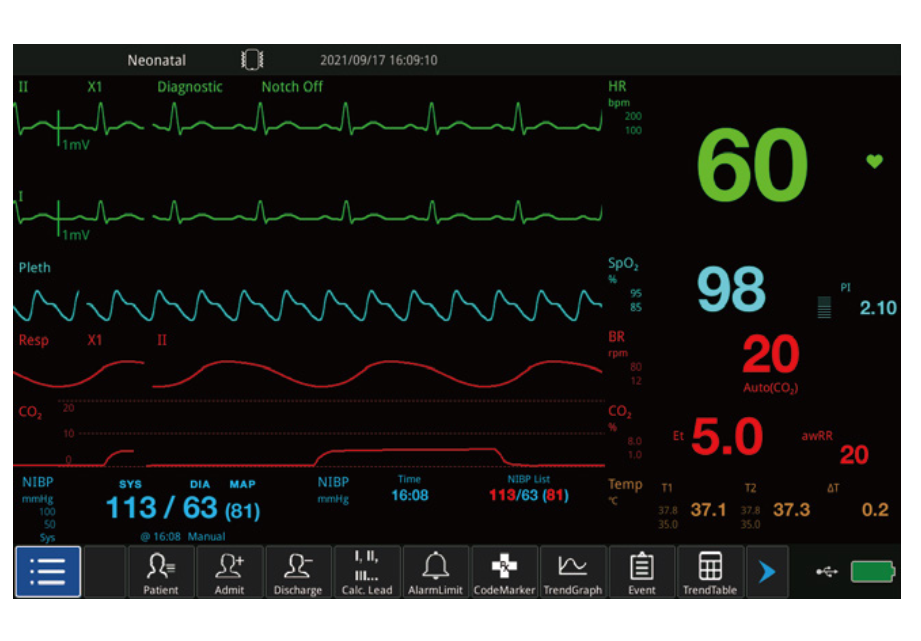Open the main menu list button
921x641 pixels.
(47, 572)
